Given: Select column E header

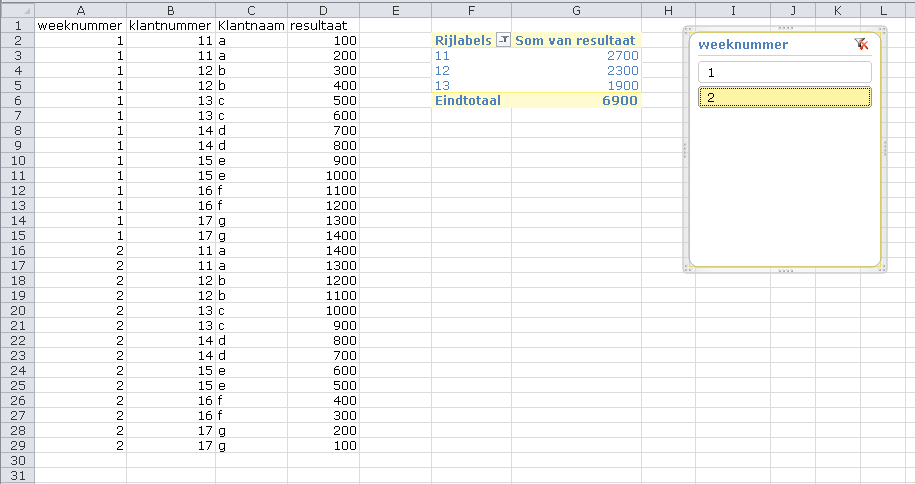Looking at the screenshot, I should (x=396, y=10).
